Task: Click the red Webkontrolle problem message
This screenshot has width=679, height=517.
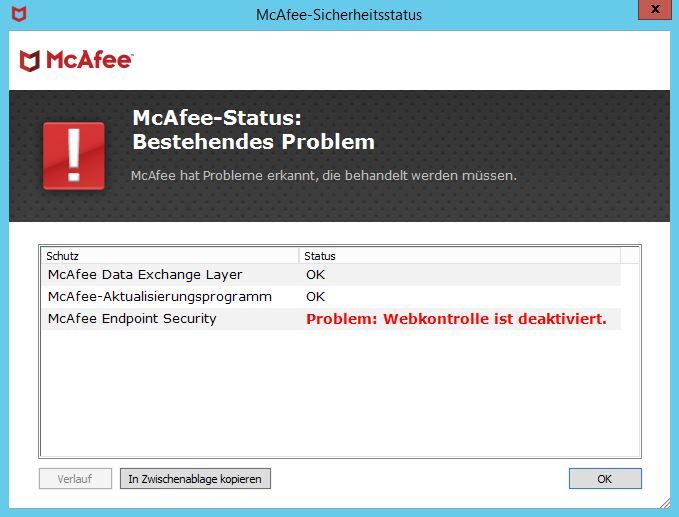Action: coord(456,320)
